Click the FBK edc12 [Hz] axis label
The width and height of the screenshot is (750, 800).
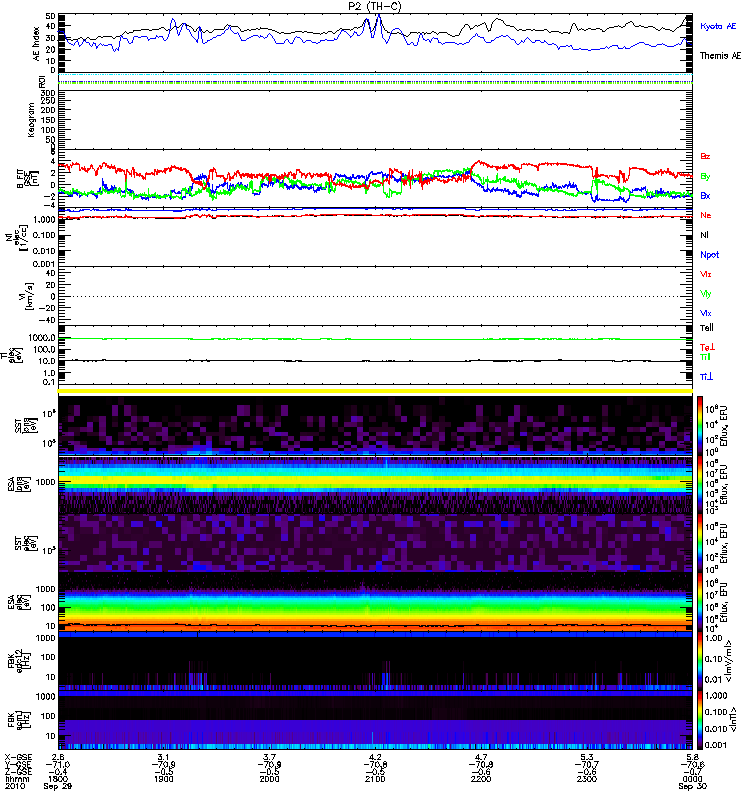tap(20, 659)
